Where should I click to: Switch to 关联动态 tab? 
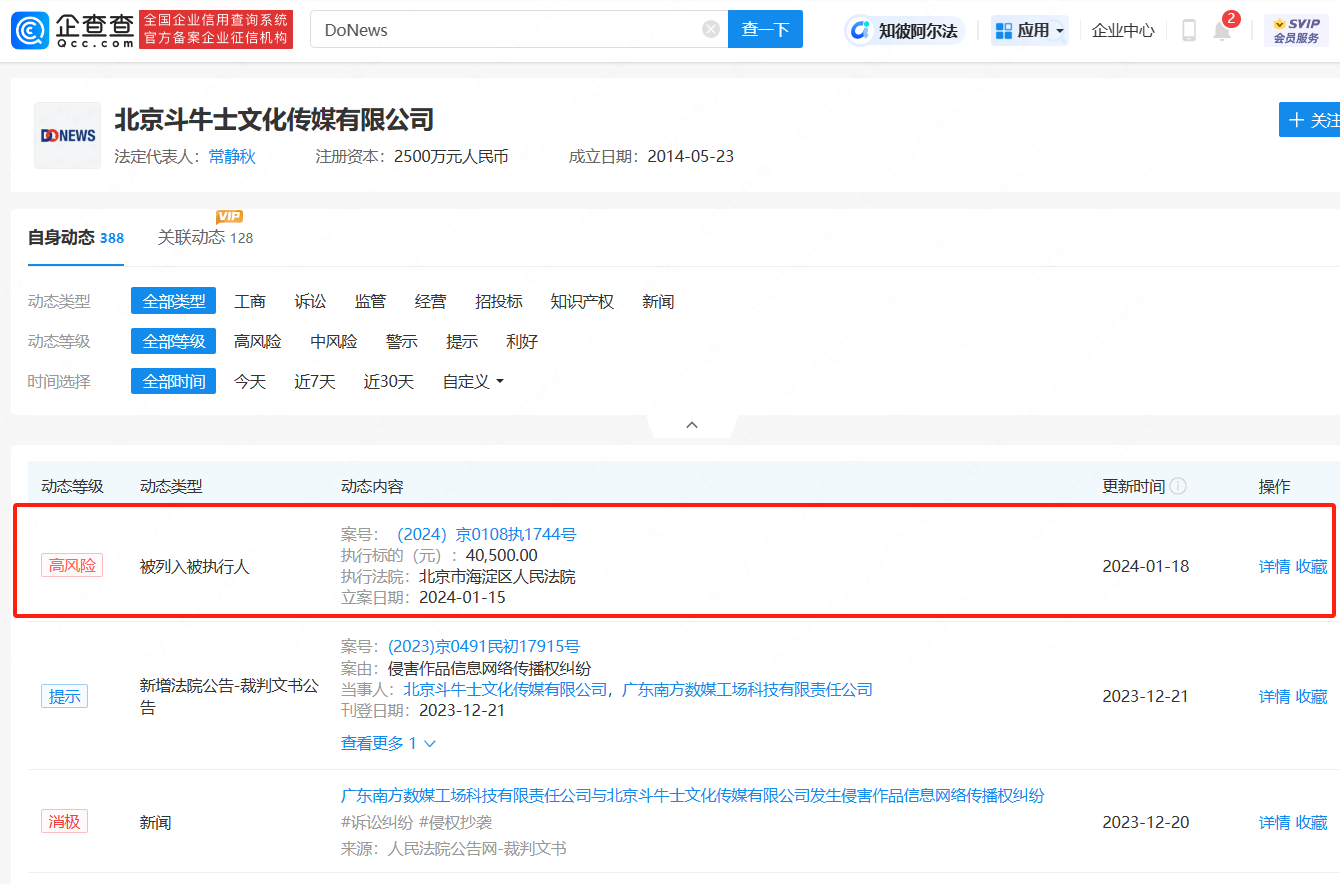pyautogui.click(x=205, y=237)
